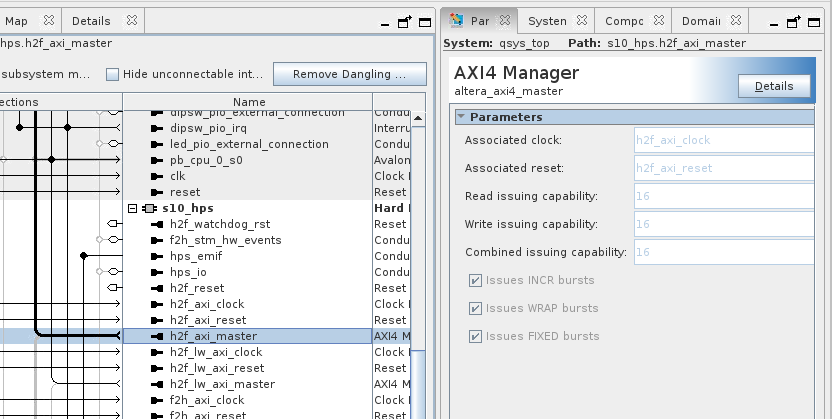The width and height of the screenshot is (832, 419).
Task: Click Parameters tab icon
Action: 457,20
